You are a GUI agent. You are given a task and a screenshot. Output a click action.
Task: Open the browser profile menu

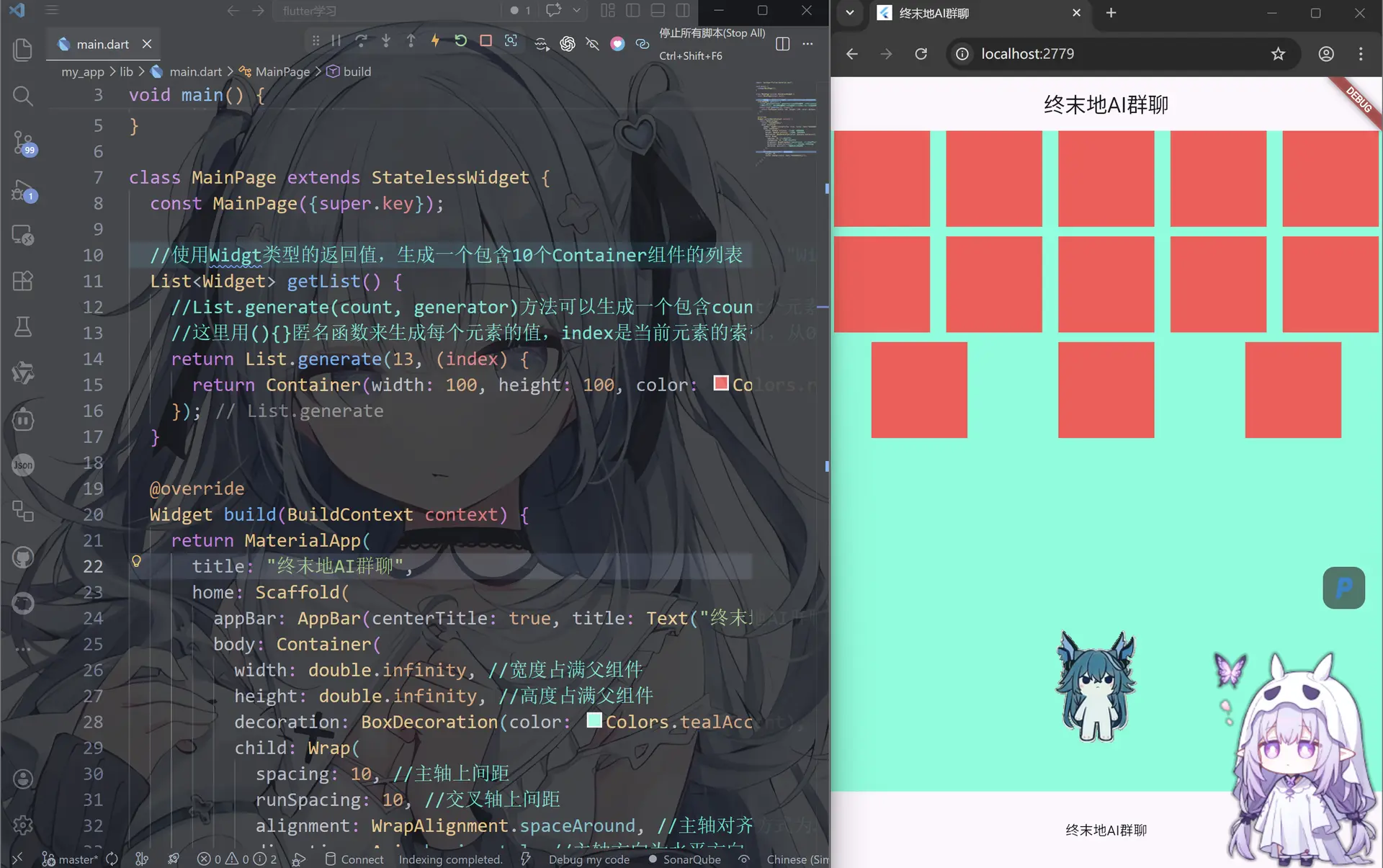tap(1326, 54)
